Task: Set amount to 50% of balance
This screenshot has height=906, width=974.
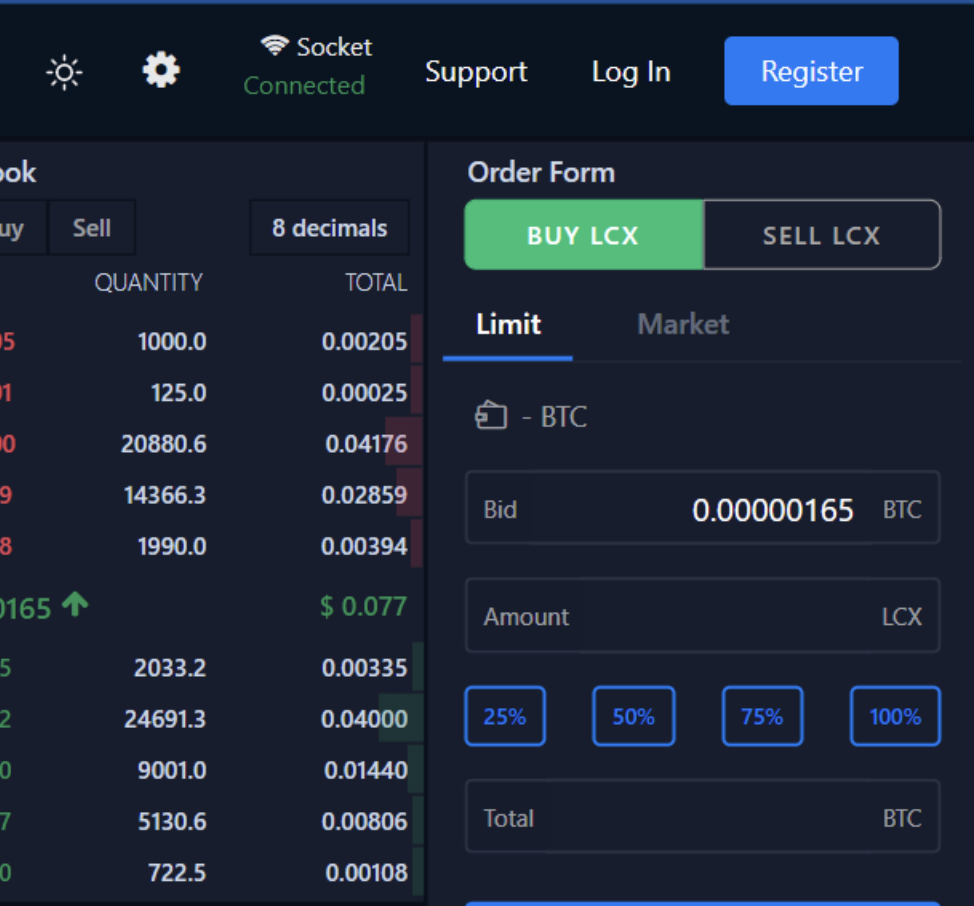Action: point(633,716)
